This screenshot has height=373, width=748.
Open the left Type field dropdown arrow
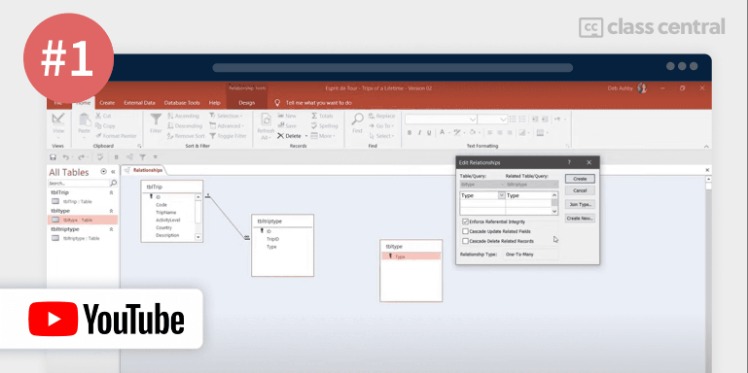[501, 196]
